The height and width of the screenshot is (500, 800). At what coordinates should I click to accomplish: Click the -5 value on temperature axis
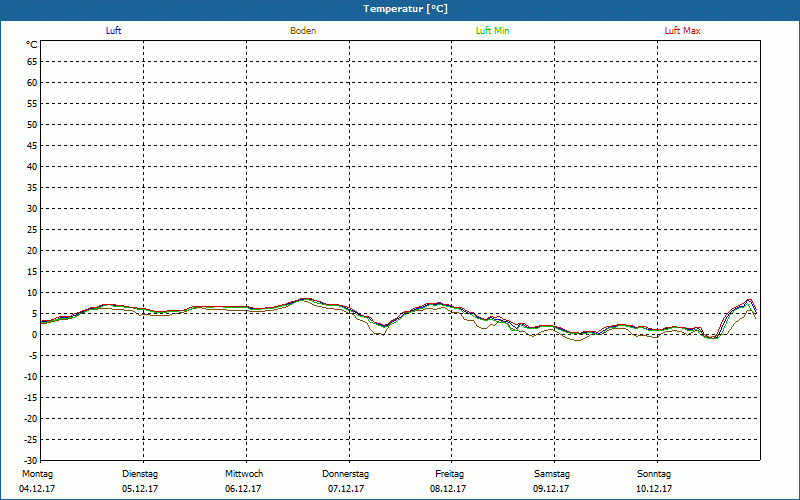pyautogui.click(x=33, y=356)
